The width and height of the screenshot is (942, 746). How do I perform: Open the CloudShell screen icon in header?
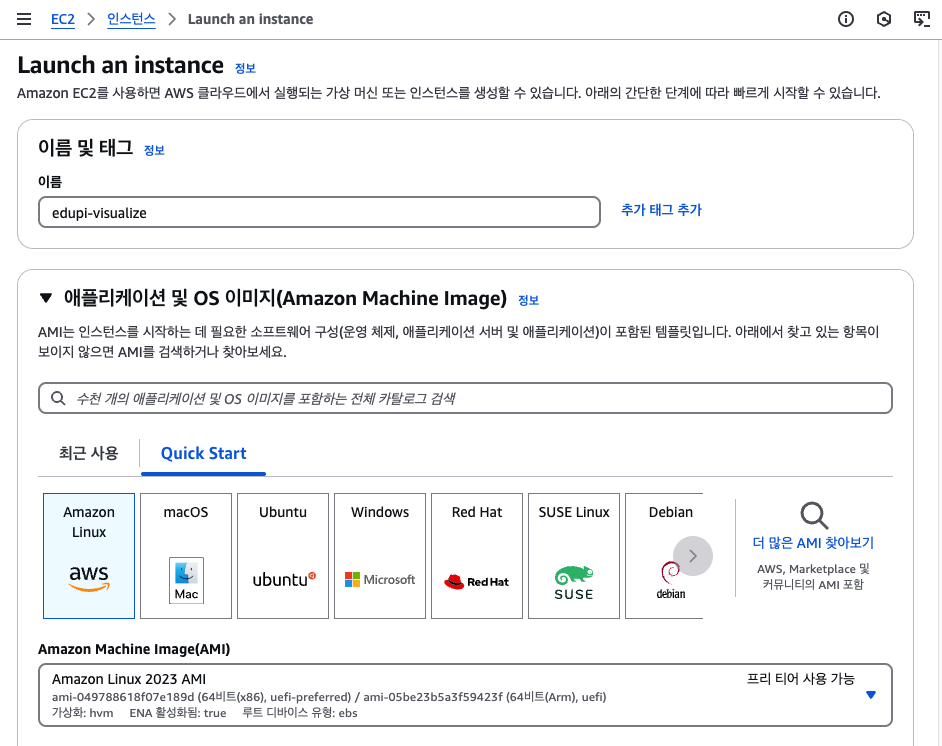click(922, 19)
